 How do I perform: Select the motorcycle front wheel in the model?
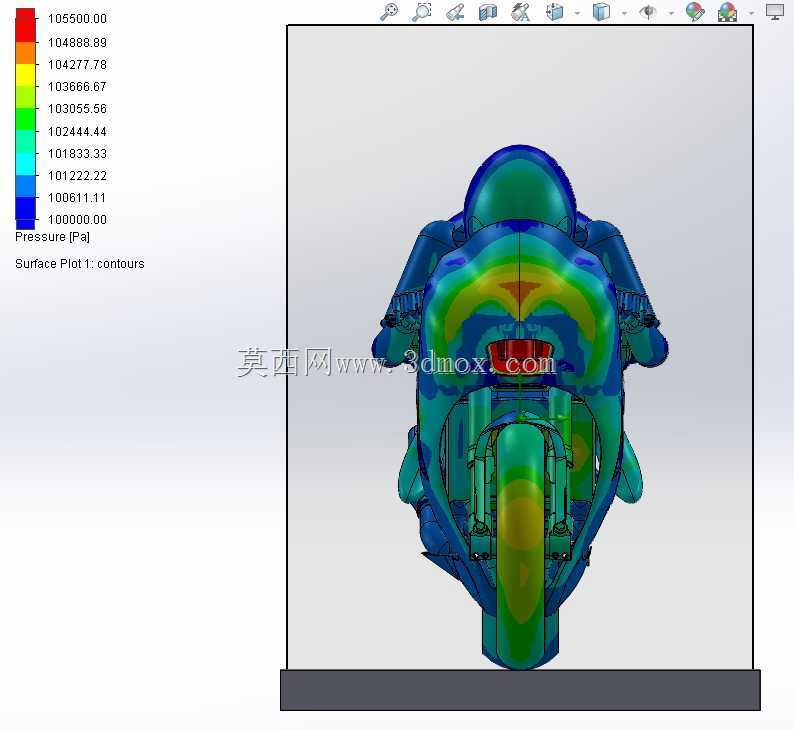520,547
